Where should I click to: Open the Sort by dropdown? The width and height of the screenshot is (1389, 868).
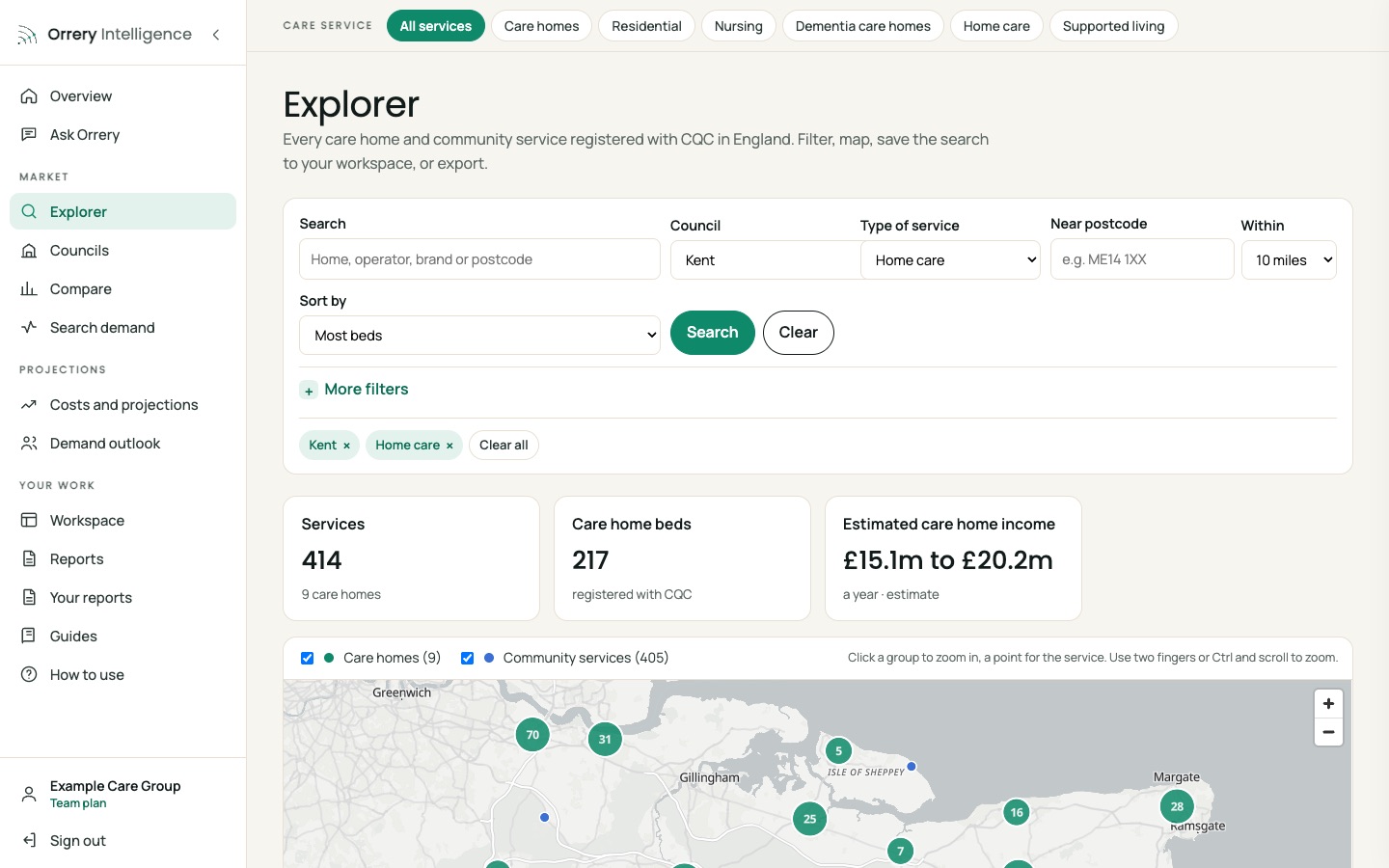tap(479, 336)
